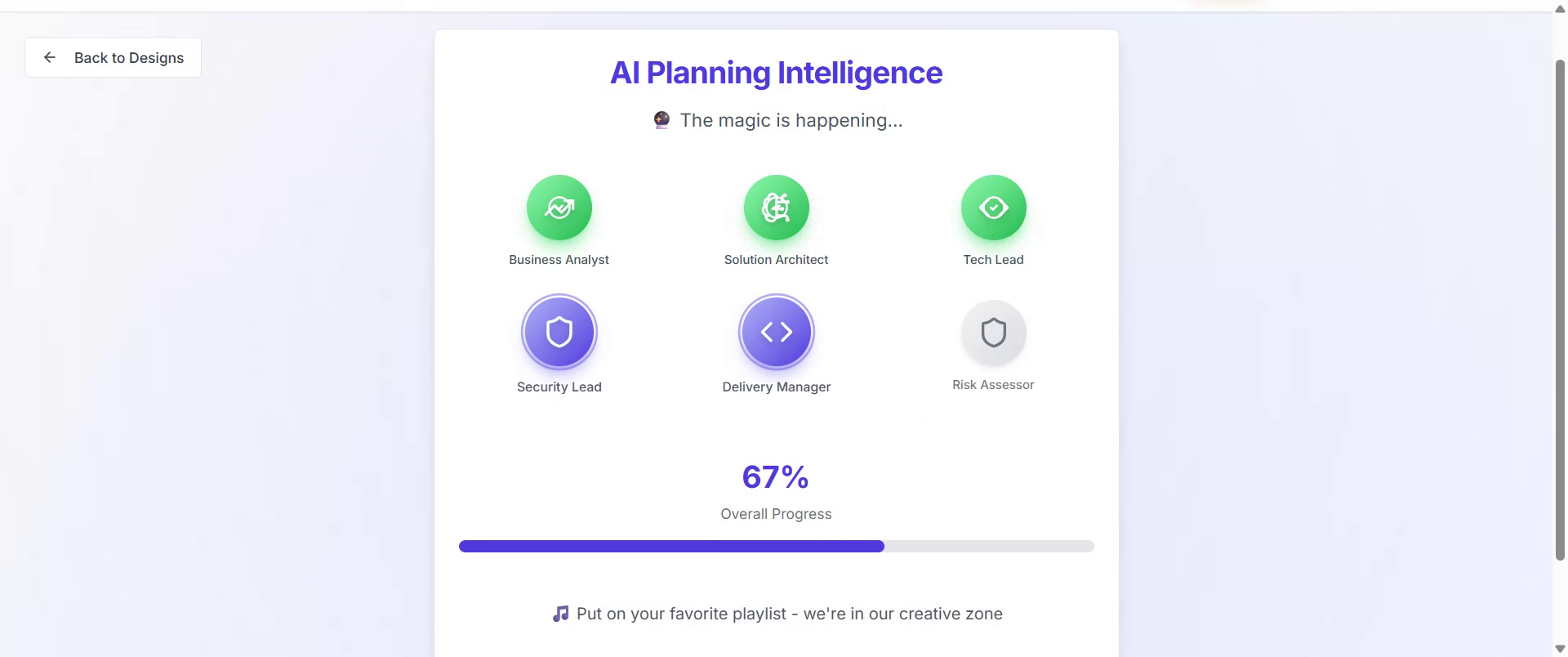Click the Overall Progress label
Viewport: 1568px width, 657px height.
776,514
